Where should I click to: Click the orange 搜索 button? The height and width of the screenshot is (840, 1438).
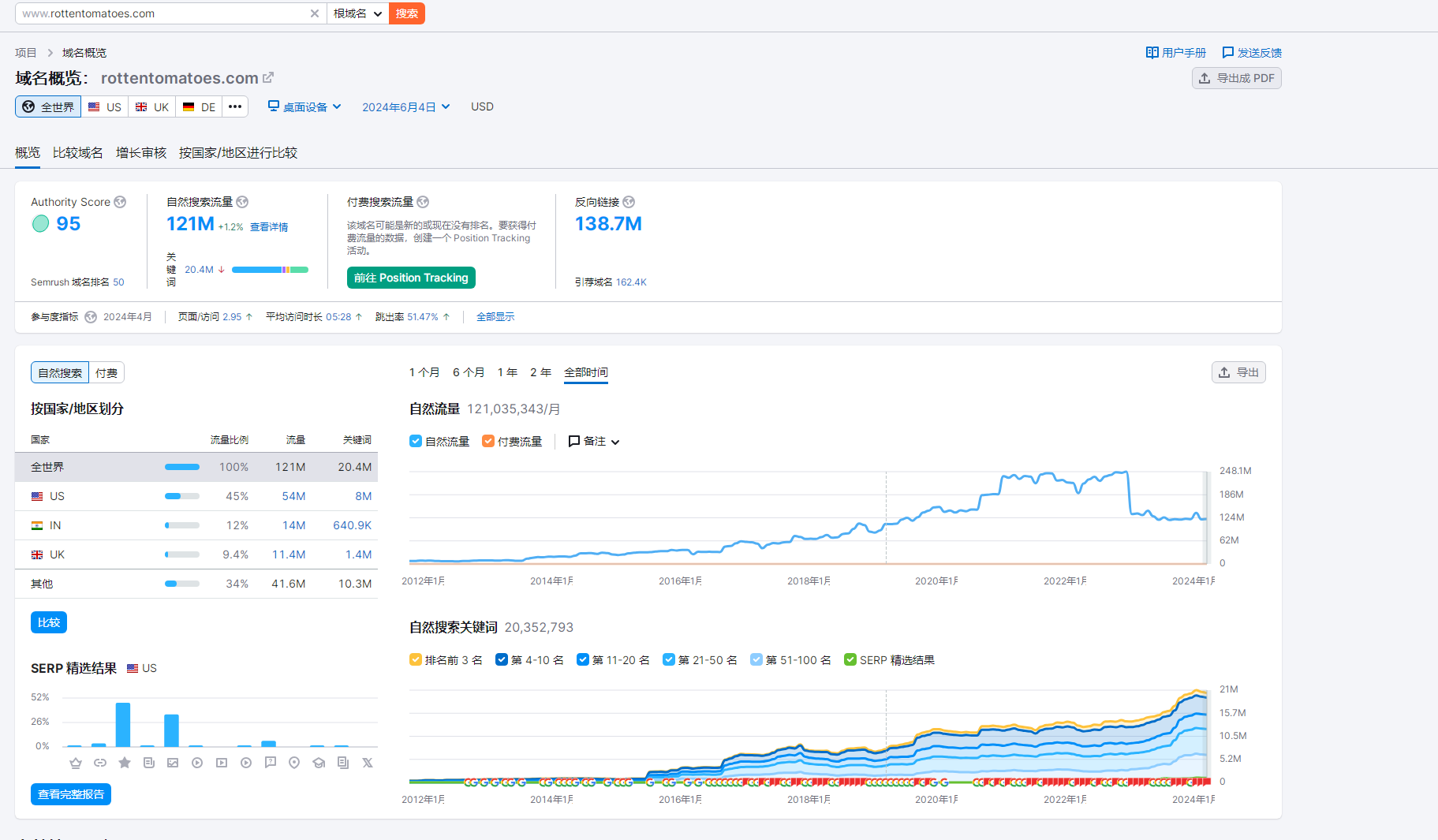(x=407, y=13)
